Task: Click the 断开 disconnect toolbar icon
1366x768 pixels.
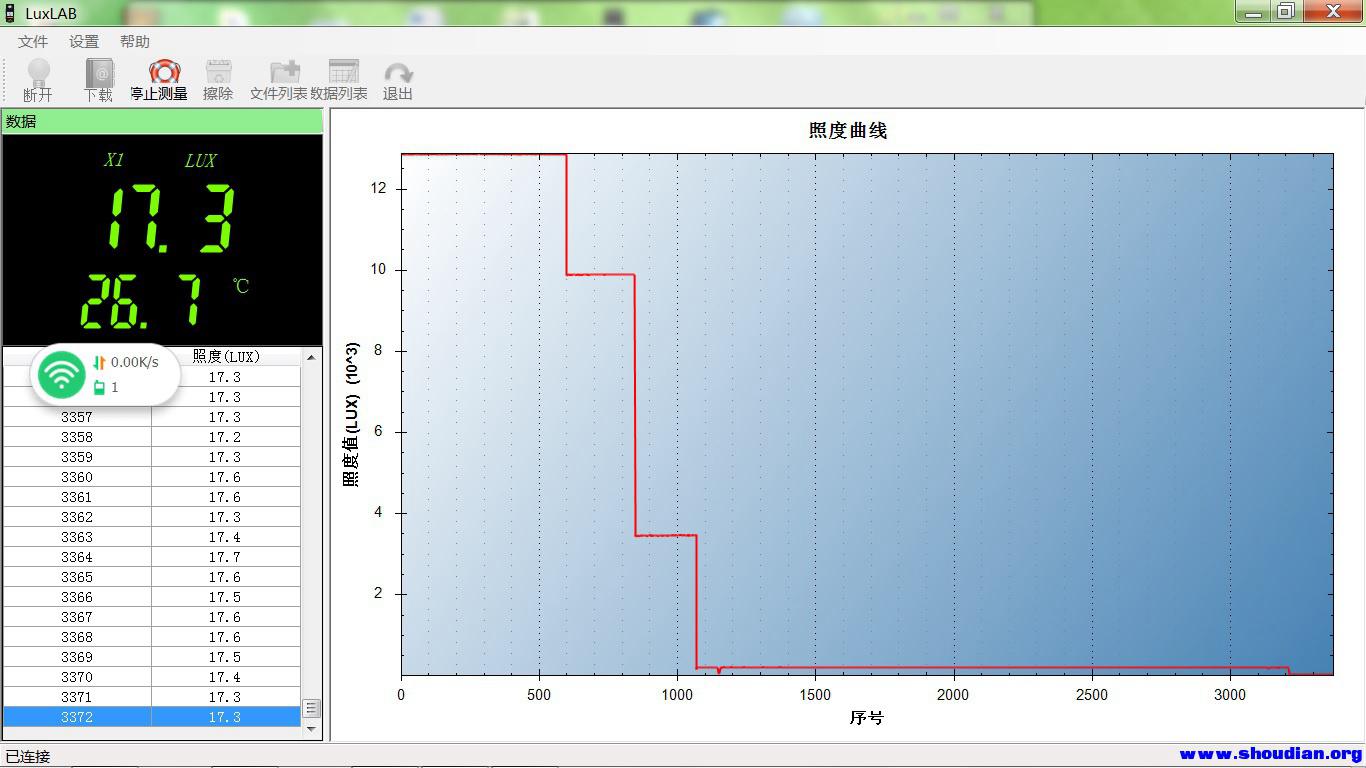Action: pyautogui.click(x=38, y=80)
